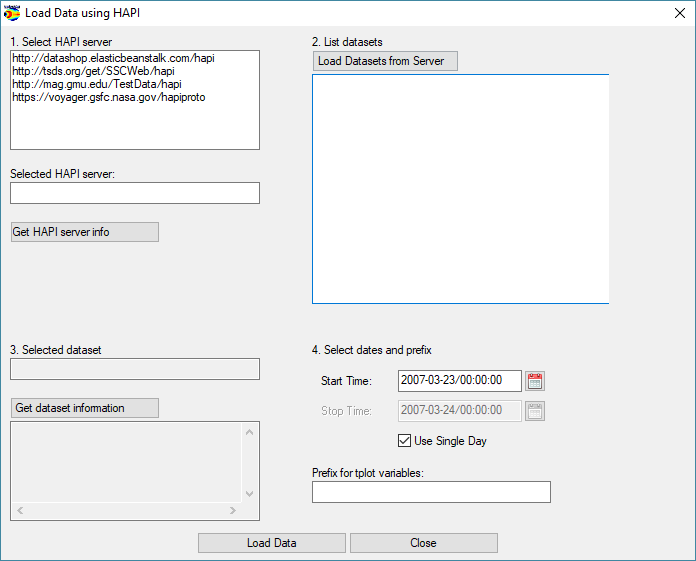Focus the Selected HAPI server text field
Screen dimensions: 696x561
tap(134, 193)
